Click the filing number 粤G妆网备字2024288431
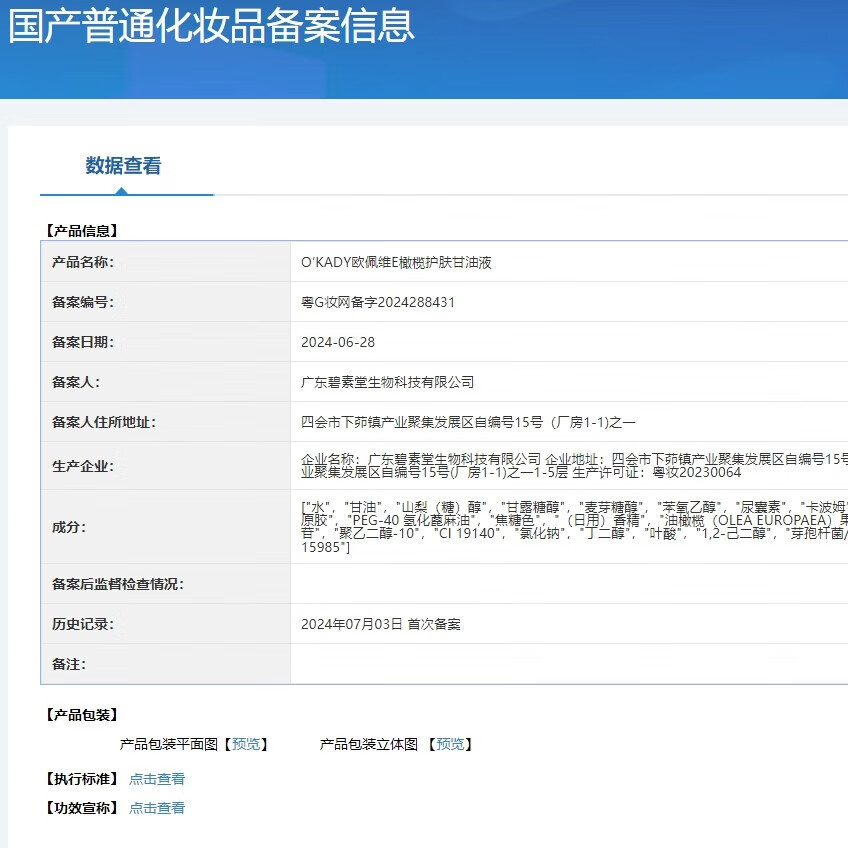848x848 pixels. pos(378,302)
